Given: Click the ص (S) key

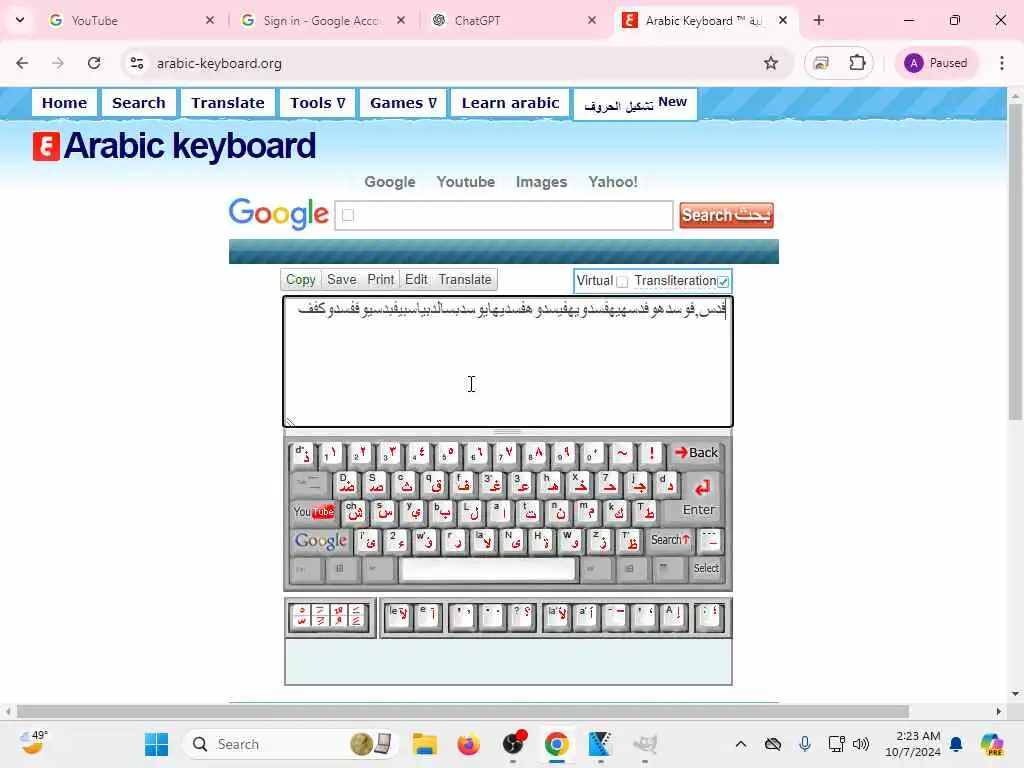Looking at the screenshot, I should tap(376, 484).
